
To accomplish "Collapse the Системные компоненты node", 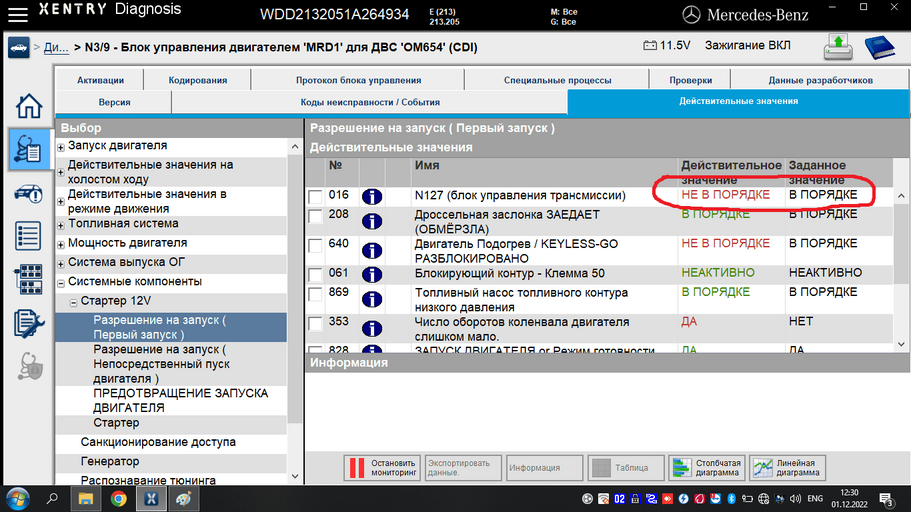I will click(61, 284).
